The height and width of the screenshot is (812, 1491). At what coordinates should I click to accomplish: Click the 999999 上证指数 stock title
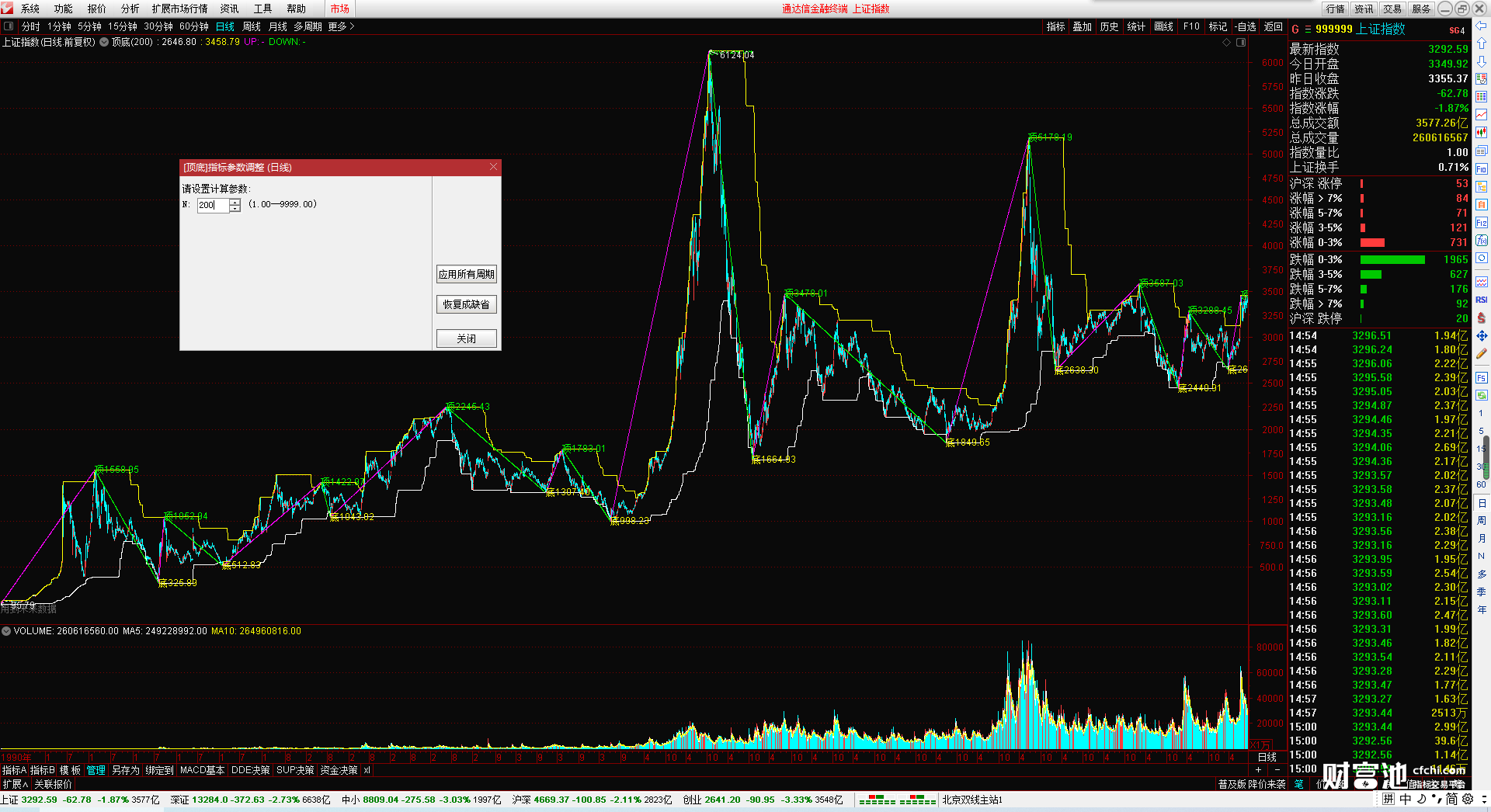pyautogui.click(x=1360, y=29)
